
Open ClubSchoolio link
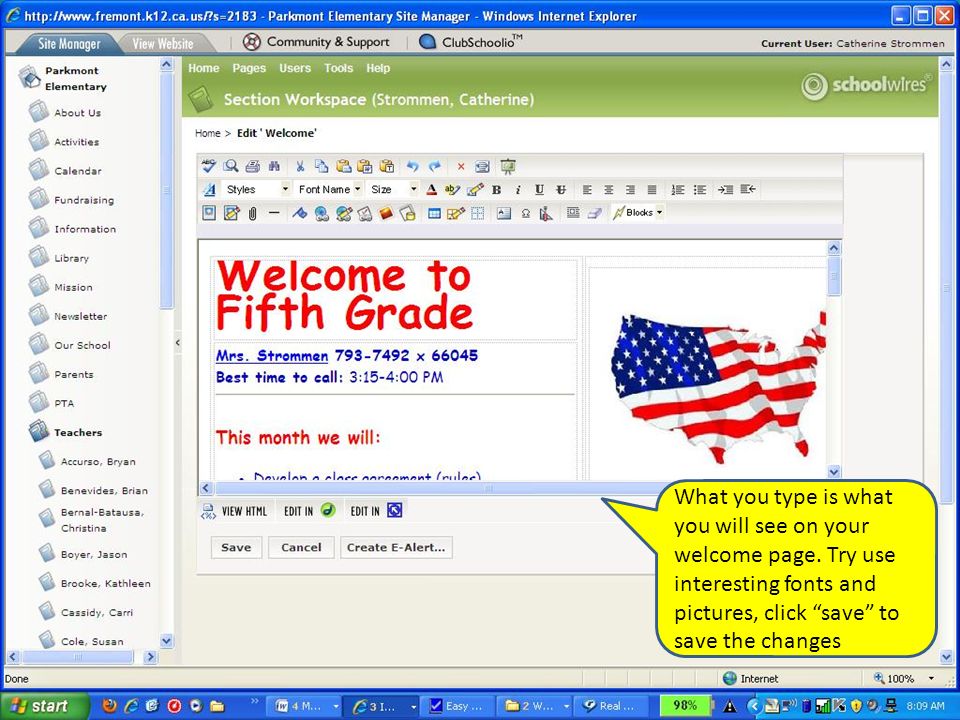(471, 42)
